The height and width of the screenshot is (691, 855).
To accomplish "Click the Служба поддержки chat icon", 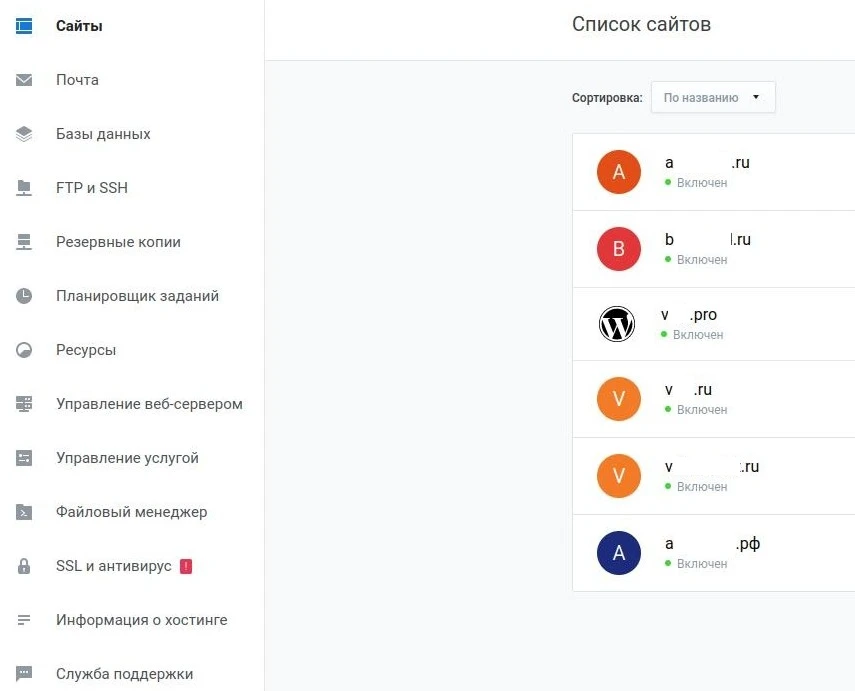I will point(25,673).
